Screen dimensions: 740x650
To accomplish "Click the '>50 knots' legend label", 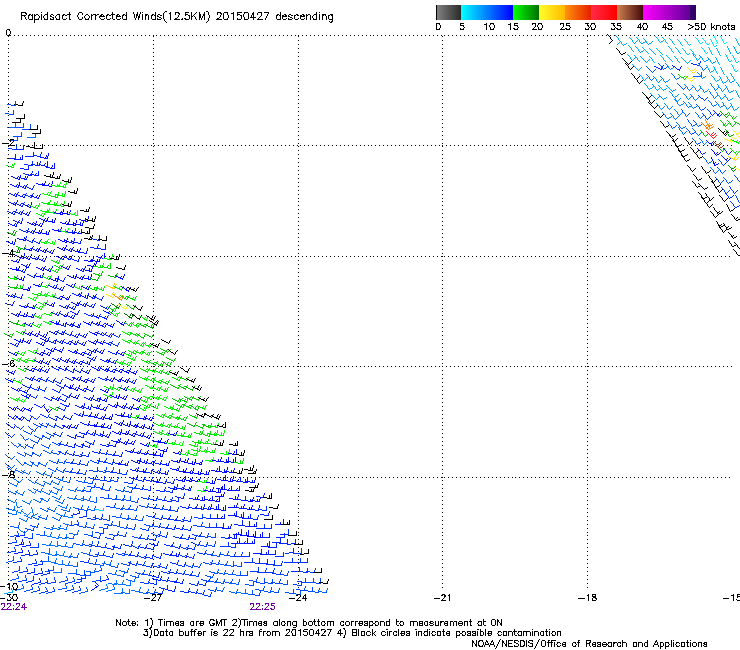I will tap(711, 27).
